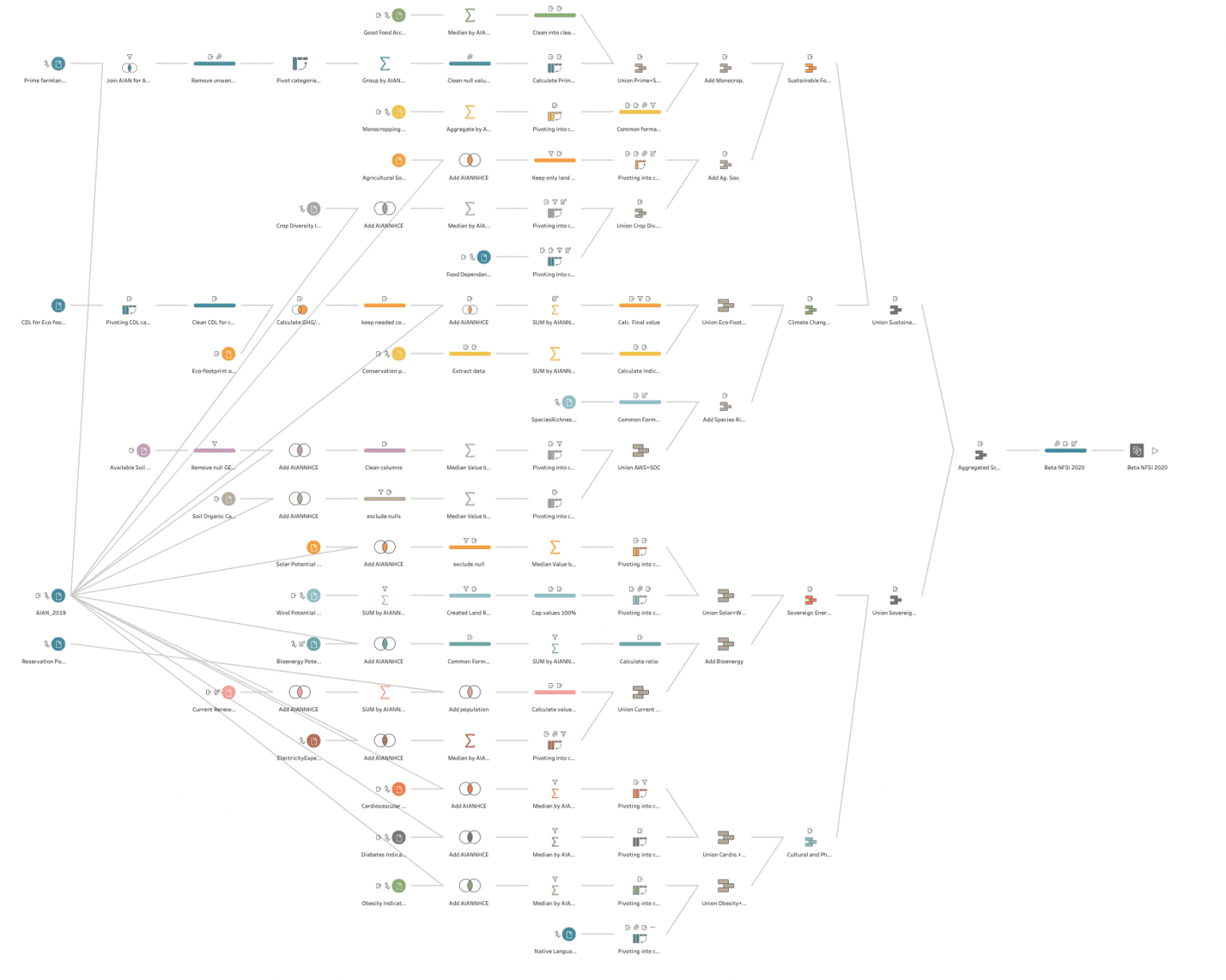Click the Aggregate by A... sigma step
This screenshot has height=980, width=1226.
click(x=469, y=113)
